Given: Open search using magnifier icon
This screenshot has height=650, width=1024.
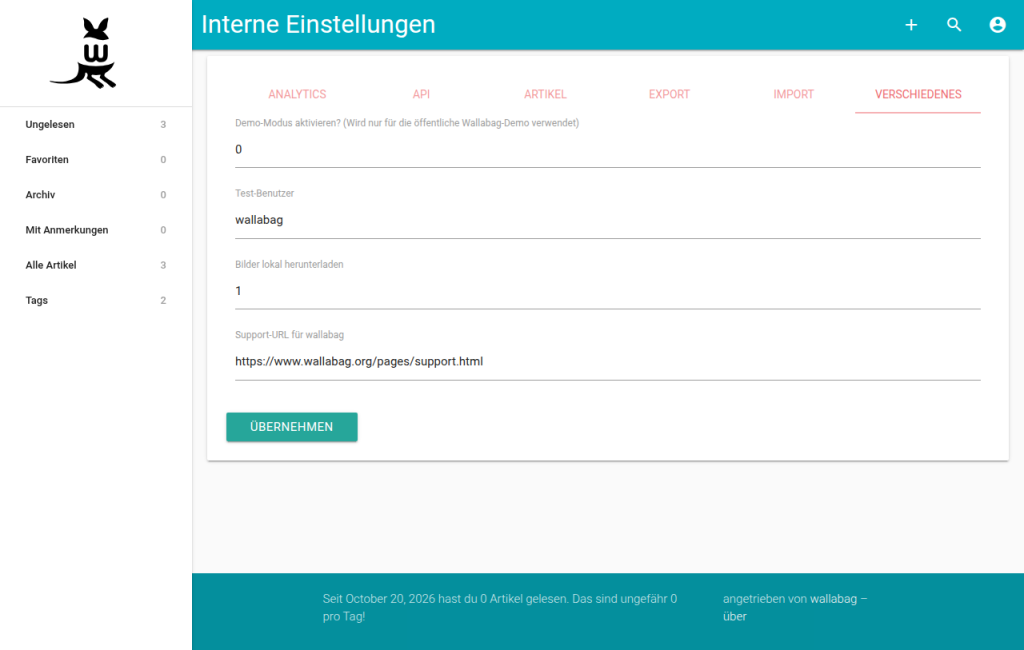Looking at the screenshot, I should point(954,25).
